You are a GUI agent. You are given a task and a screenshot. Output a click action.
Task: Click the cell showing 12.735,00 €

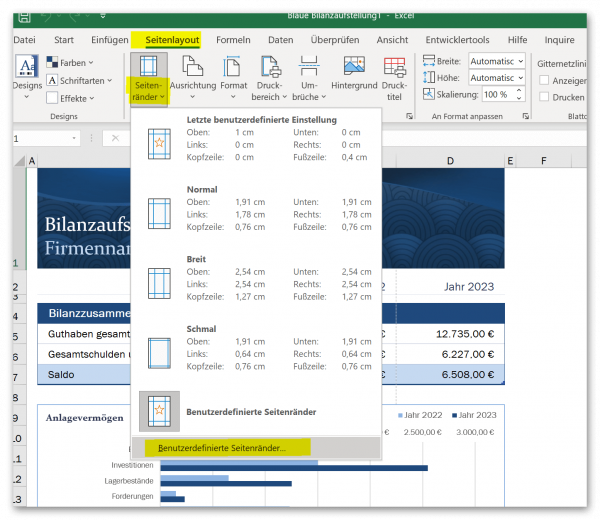click(451, 334)
